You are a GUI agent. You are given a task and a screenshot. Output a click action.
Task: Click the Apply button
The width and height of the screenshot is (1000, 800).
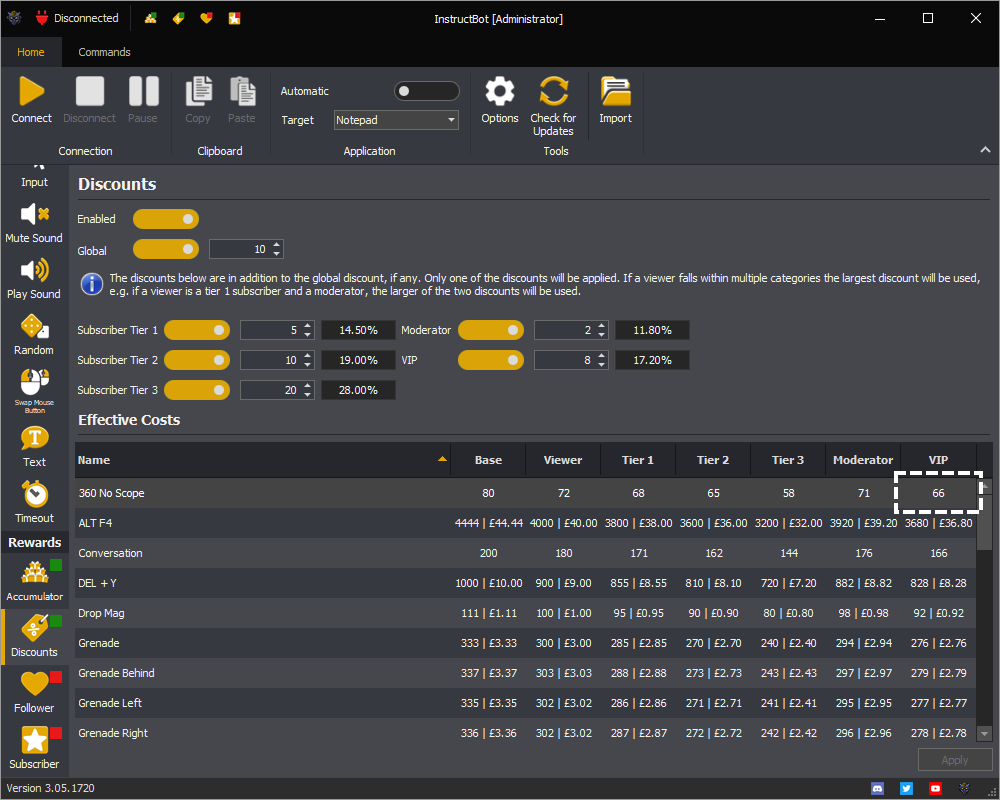pos(955,760)
